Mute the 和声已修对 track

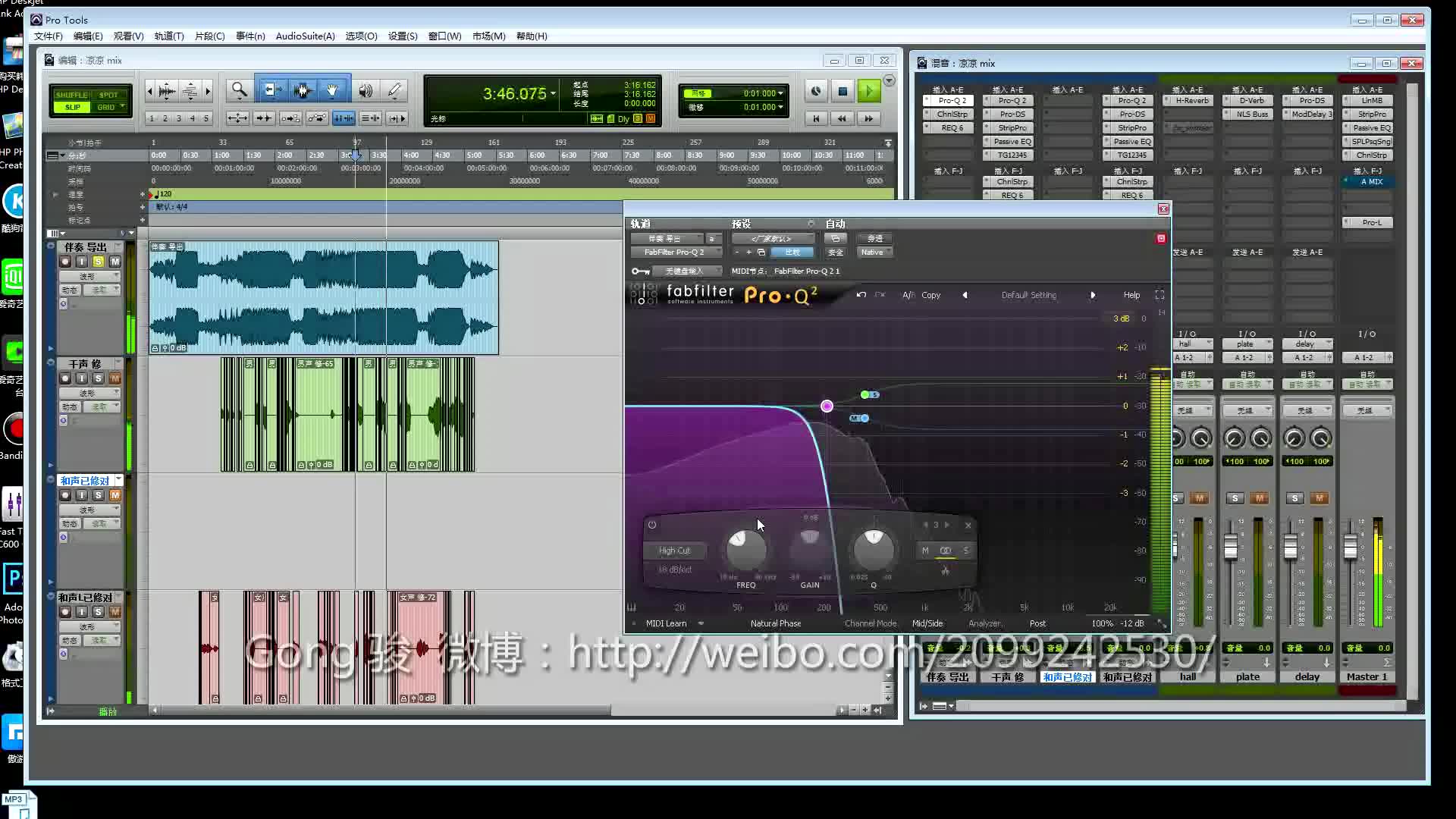tap(115, 495)
